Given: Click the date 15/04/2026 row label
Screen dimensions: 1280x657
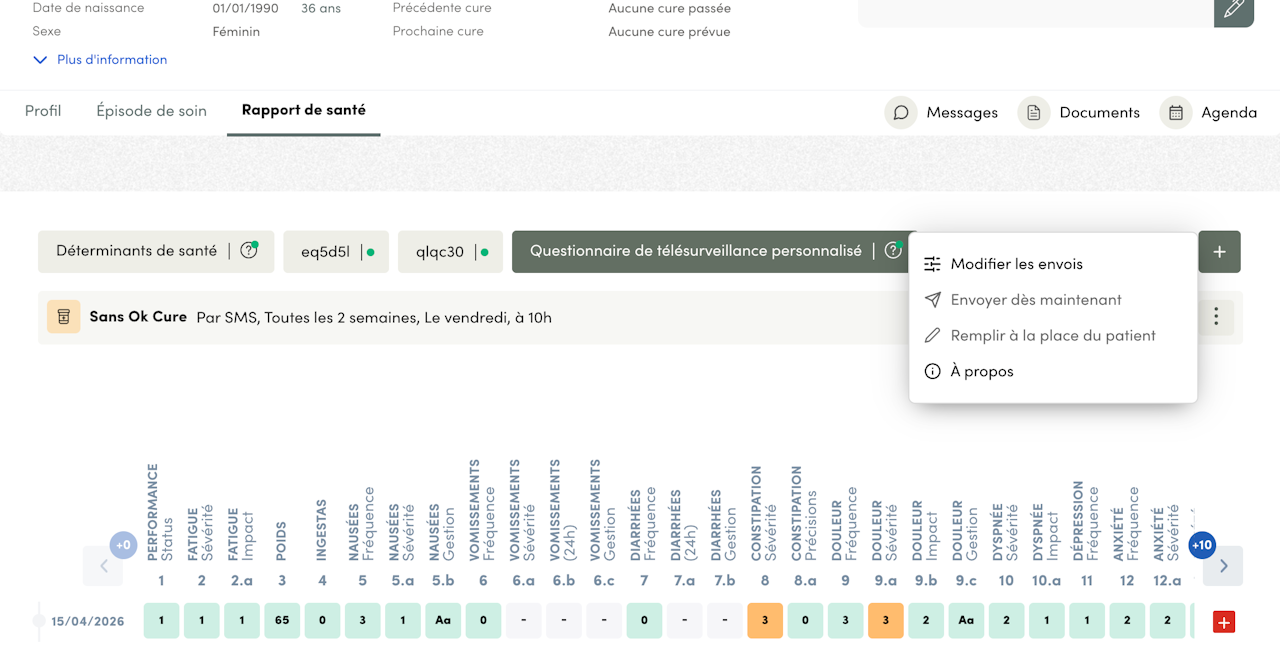Looking at the screenshot, I should (88, 622).
